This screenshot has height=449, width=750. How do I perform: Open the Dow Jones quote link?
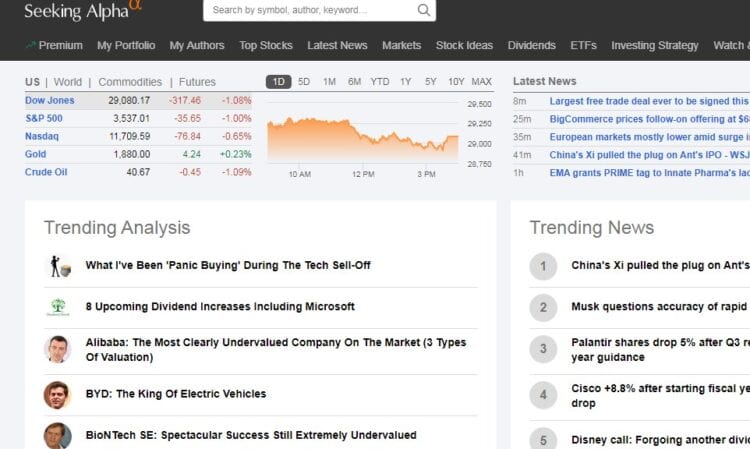pyautogui.click(x=50, y=100)
